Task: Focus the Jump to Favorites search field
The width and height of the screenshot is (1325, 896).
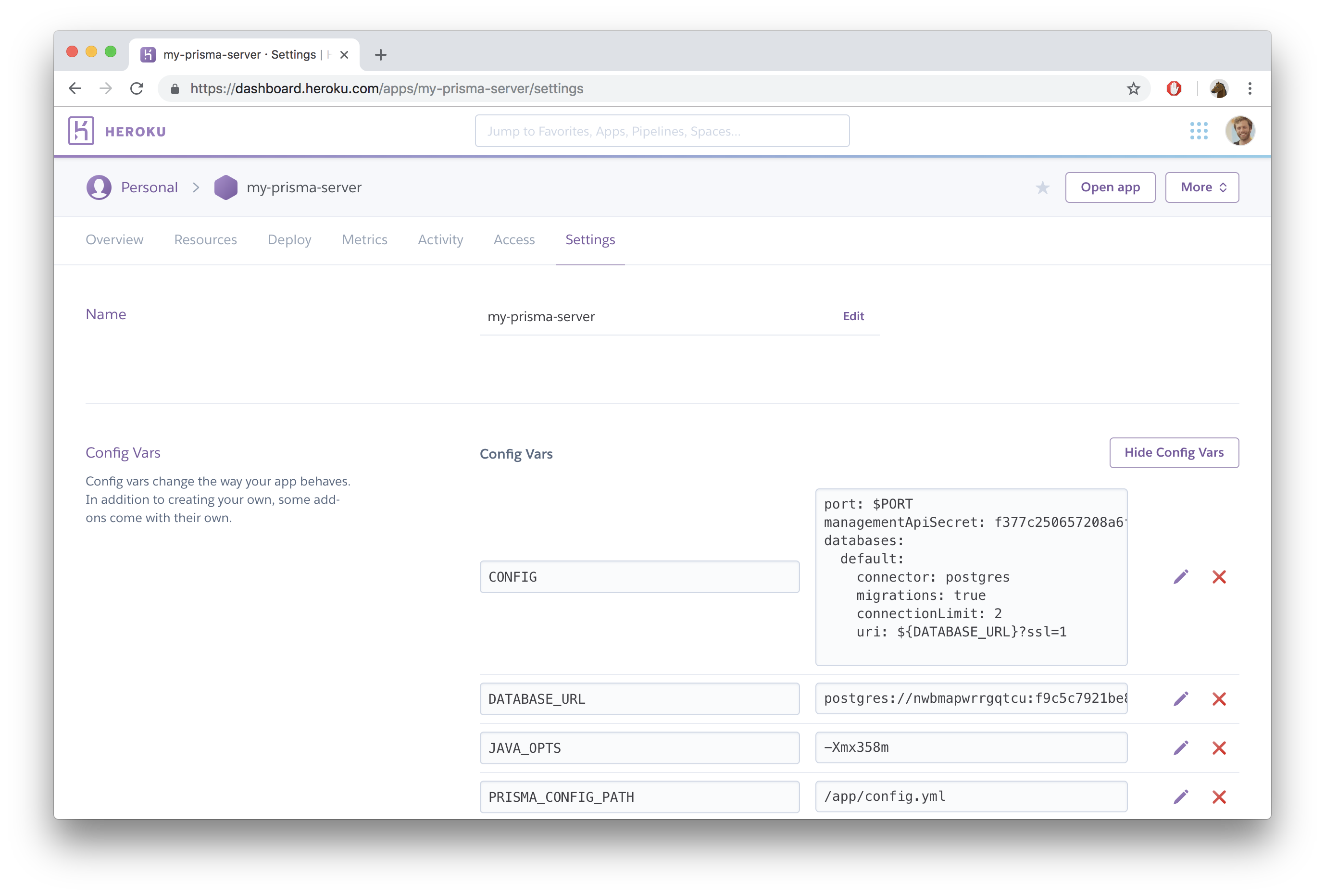Action: (x=662, y=131)
